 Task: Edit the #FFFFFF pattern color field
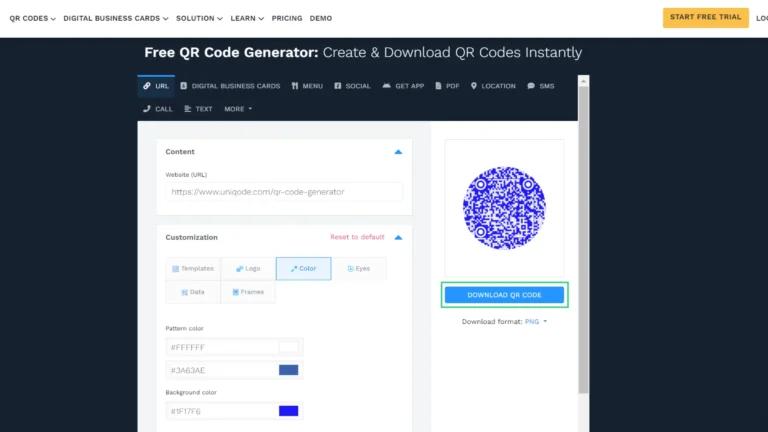(222, 347)
